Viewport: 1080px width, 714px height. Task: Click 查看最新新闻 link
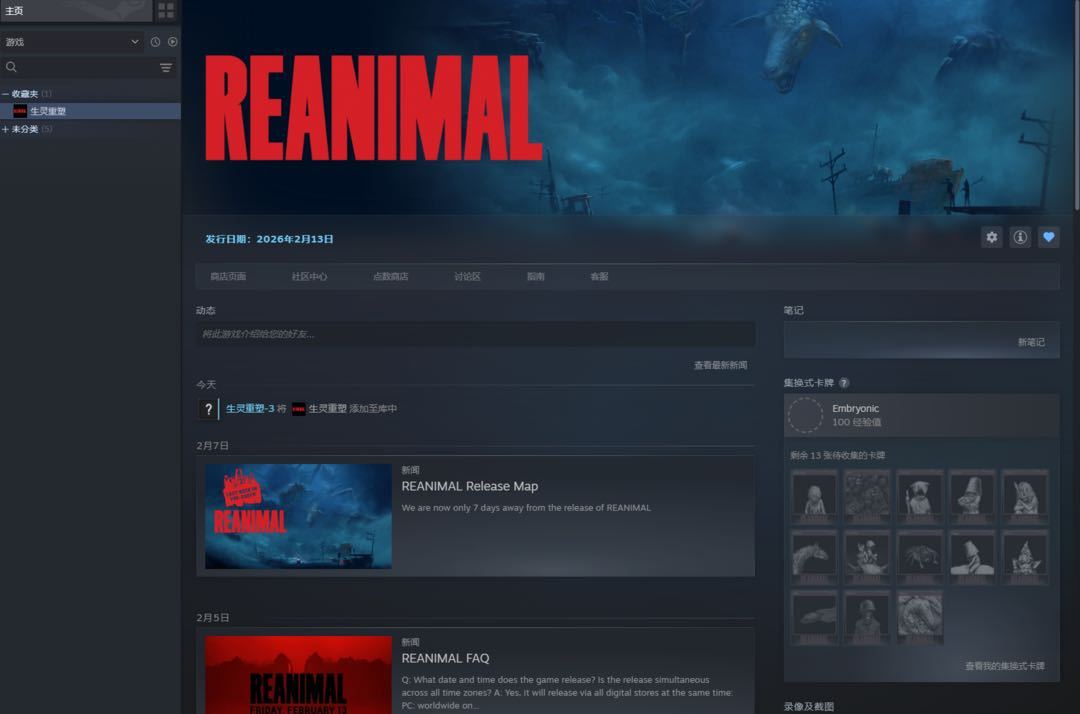click(x=720, y=365)
